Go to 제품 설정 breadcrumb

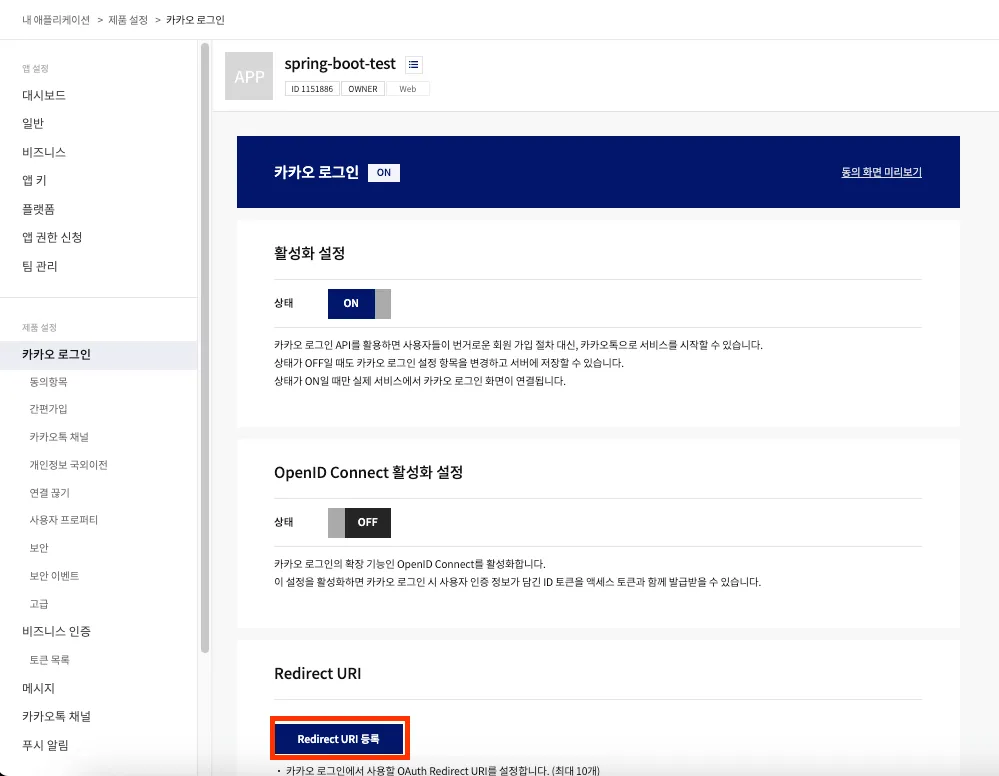128,20
